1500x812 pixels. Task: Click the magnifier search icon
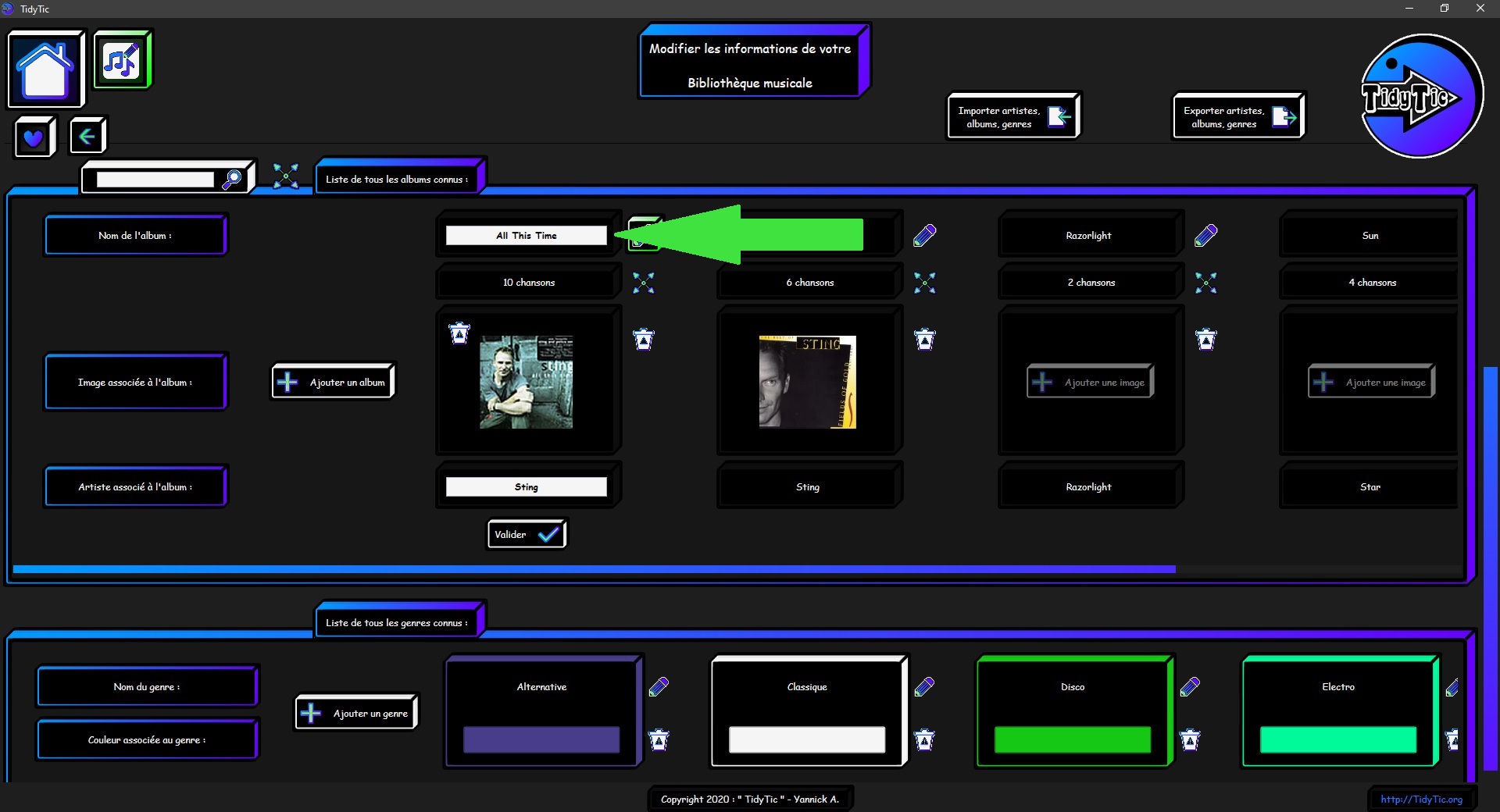coord(231,180)
